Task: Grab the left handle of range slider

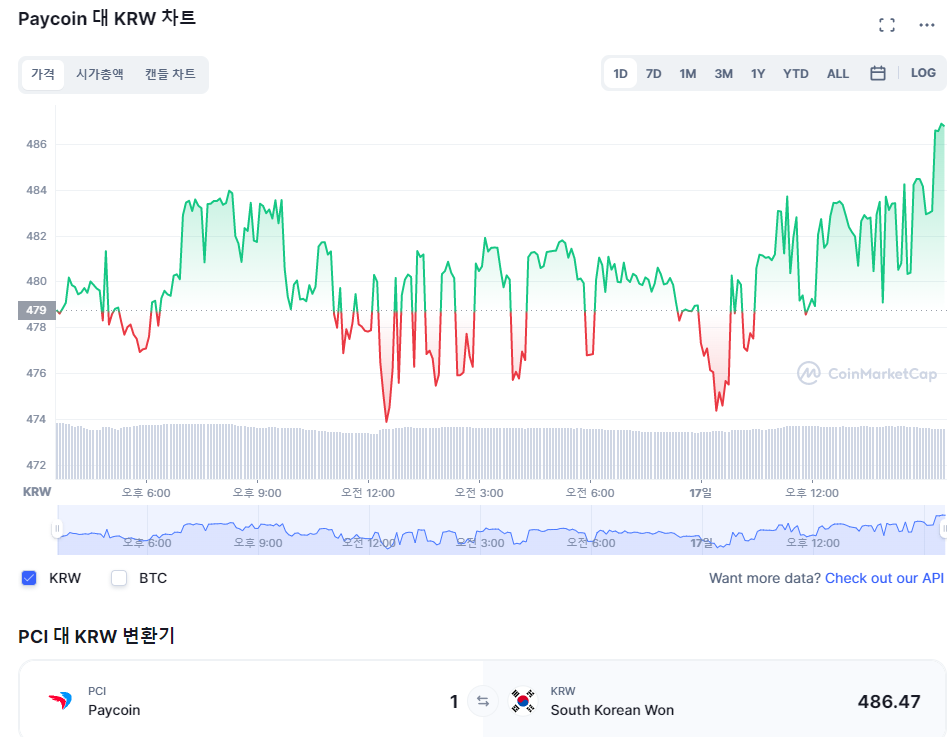Action: pos(57,529)
